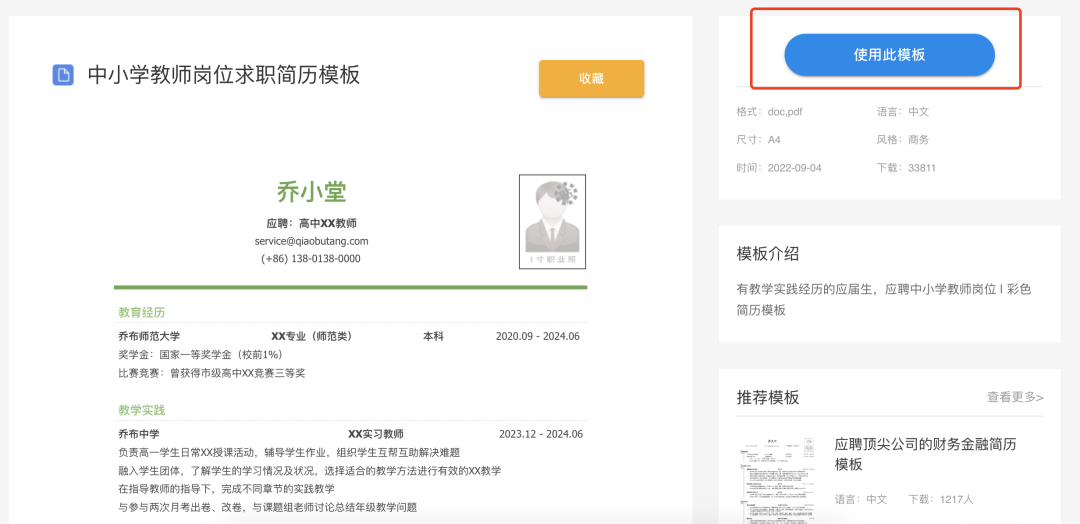
Task: Click the 风格 商务 label
Action: click(903, 140)
